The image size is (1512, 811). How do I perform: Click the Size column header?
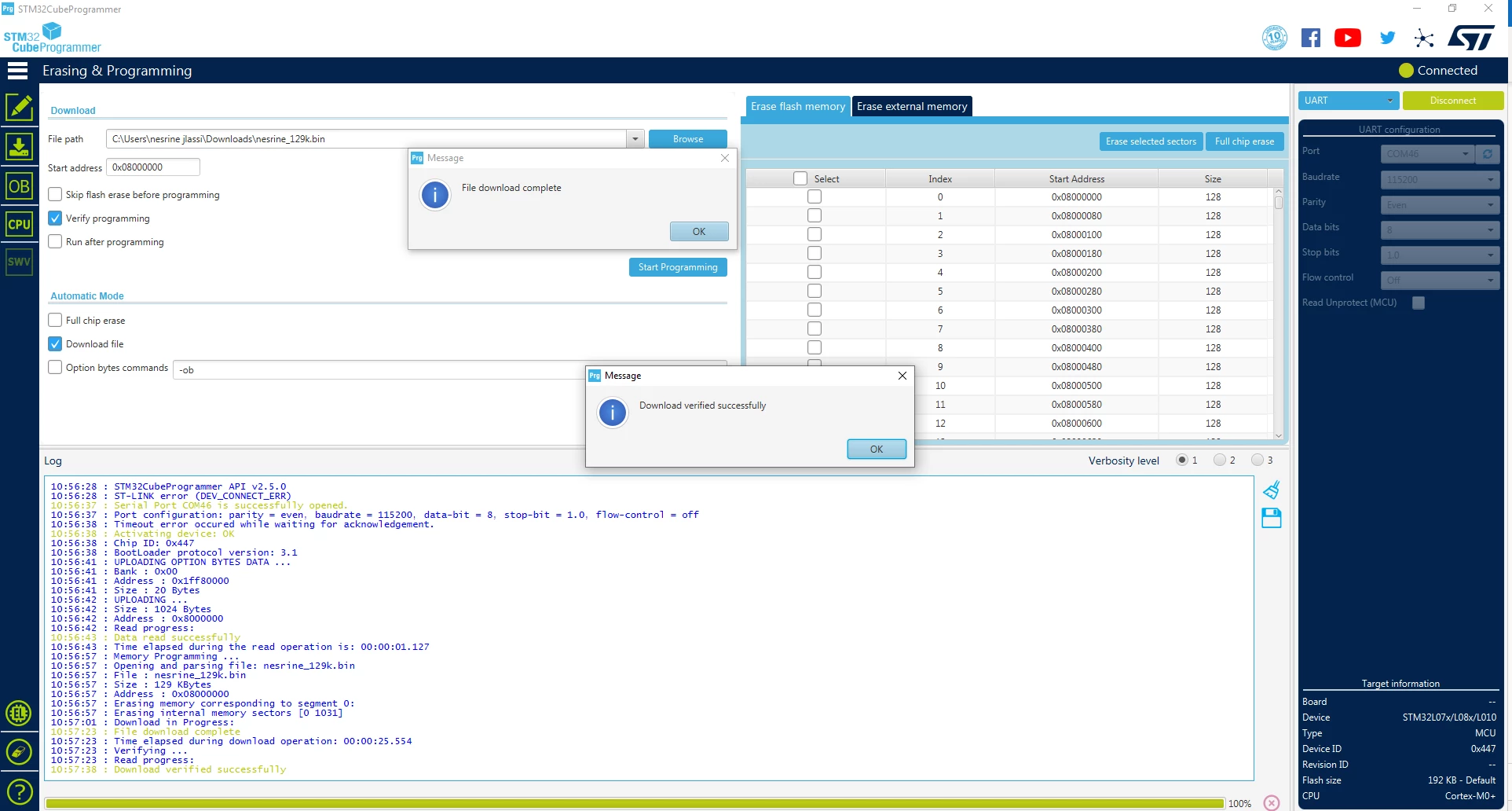(1214, 178)
